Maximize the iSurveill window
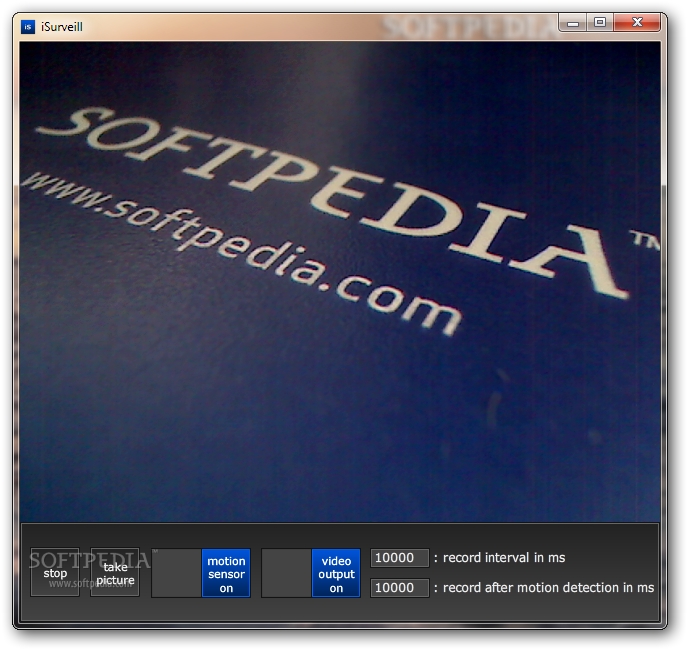The image size is (688, 650). coord(600,23)
